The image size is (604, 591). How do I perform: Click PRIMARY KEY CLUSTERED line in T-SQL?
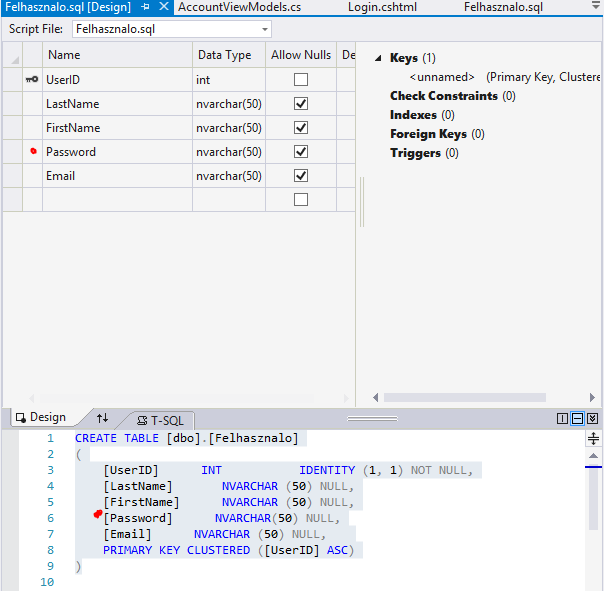tap(228, 550)
